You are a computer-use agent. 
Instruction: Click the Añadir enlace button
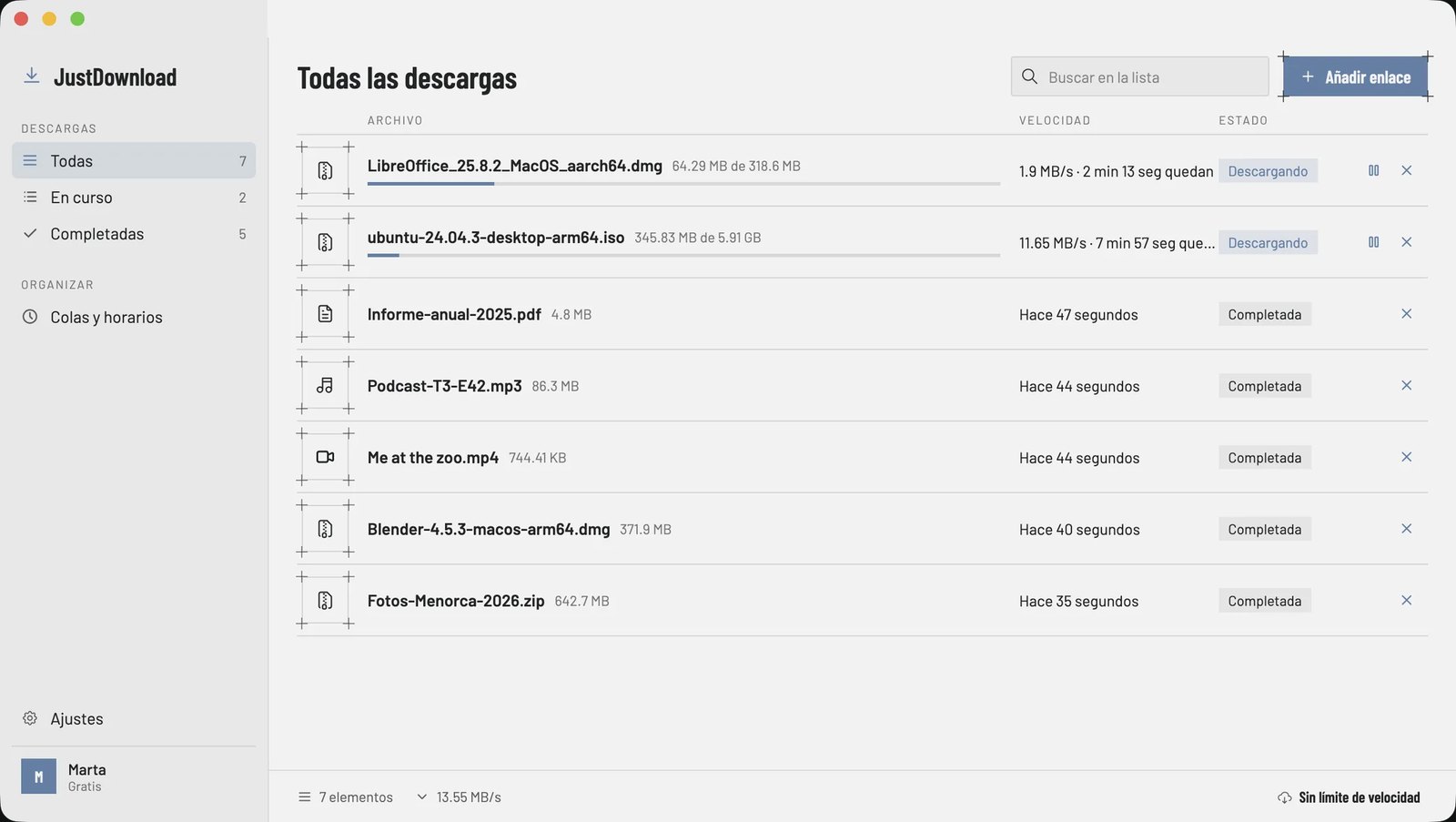1355,77
